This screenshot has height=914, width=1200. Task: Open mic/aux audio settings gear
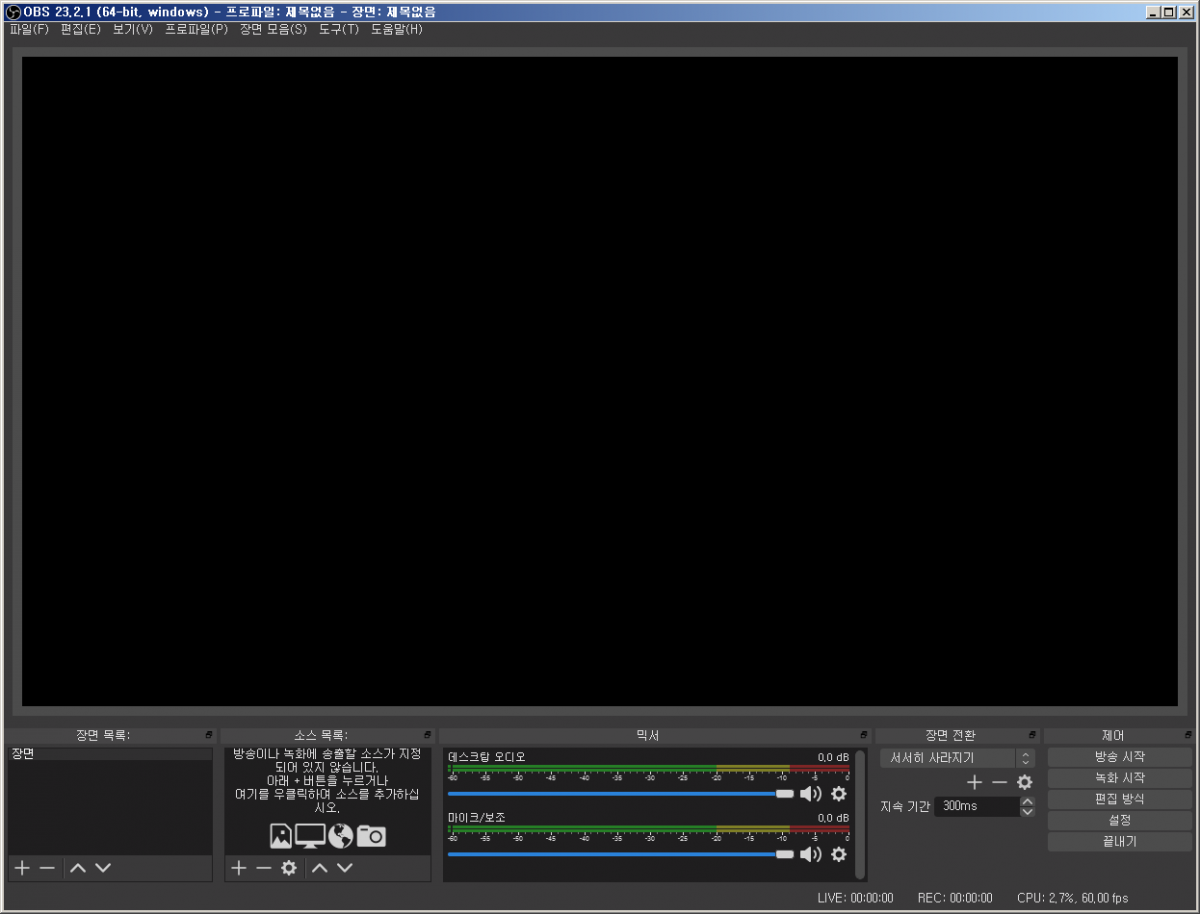[839, 854]
